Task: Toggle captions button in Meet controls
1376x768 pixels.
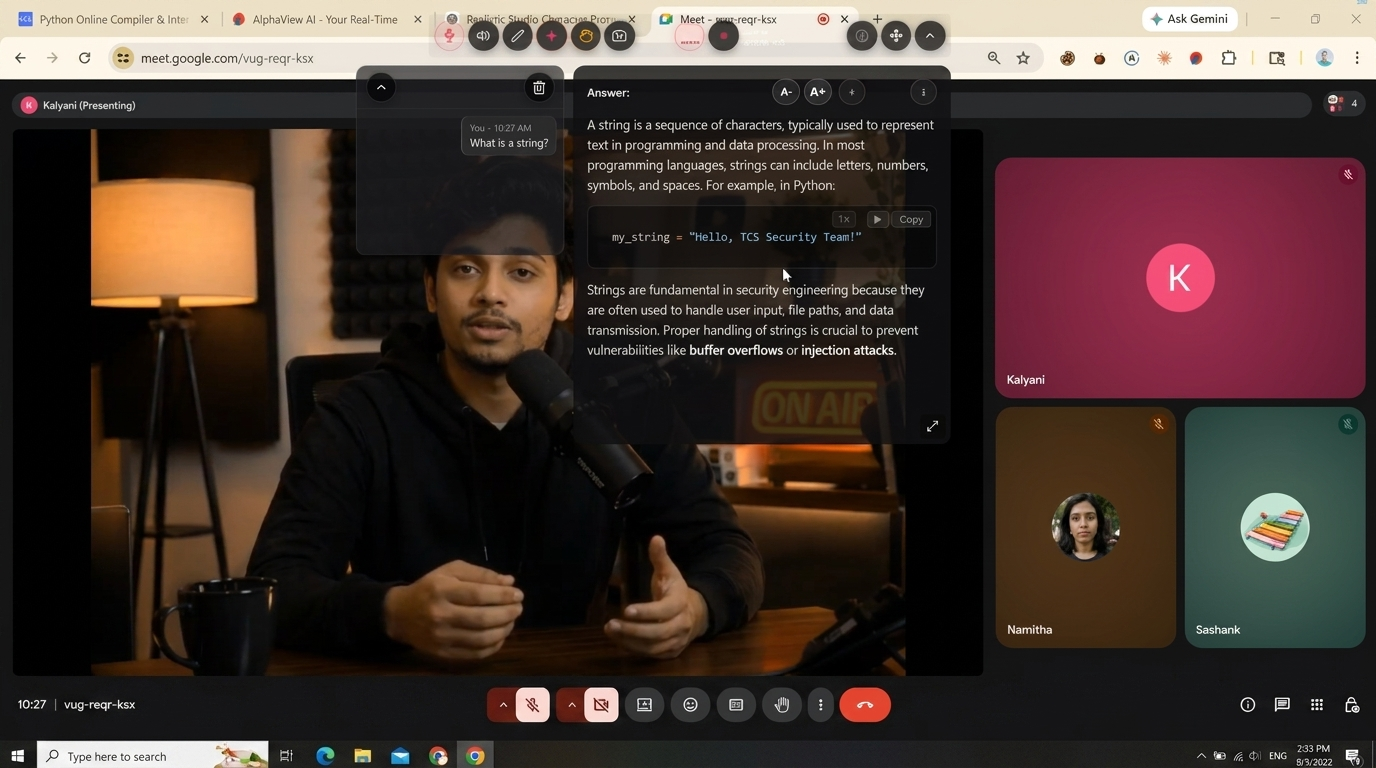Action: pyautogui.click(x=736, y=705)
